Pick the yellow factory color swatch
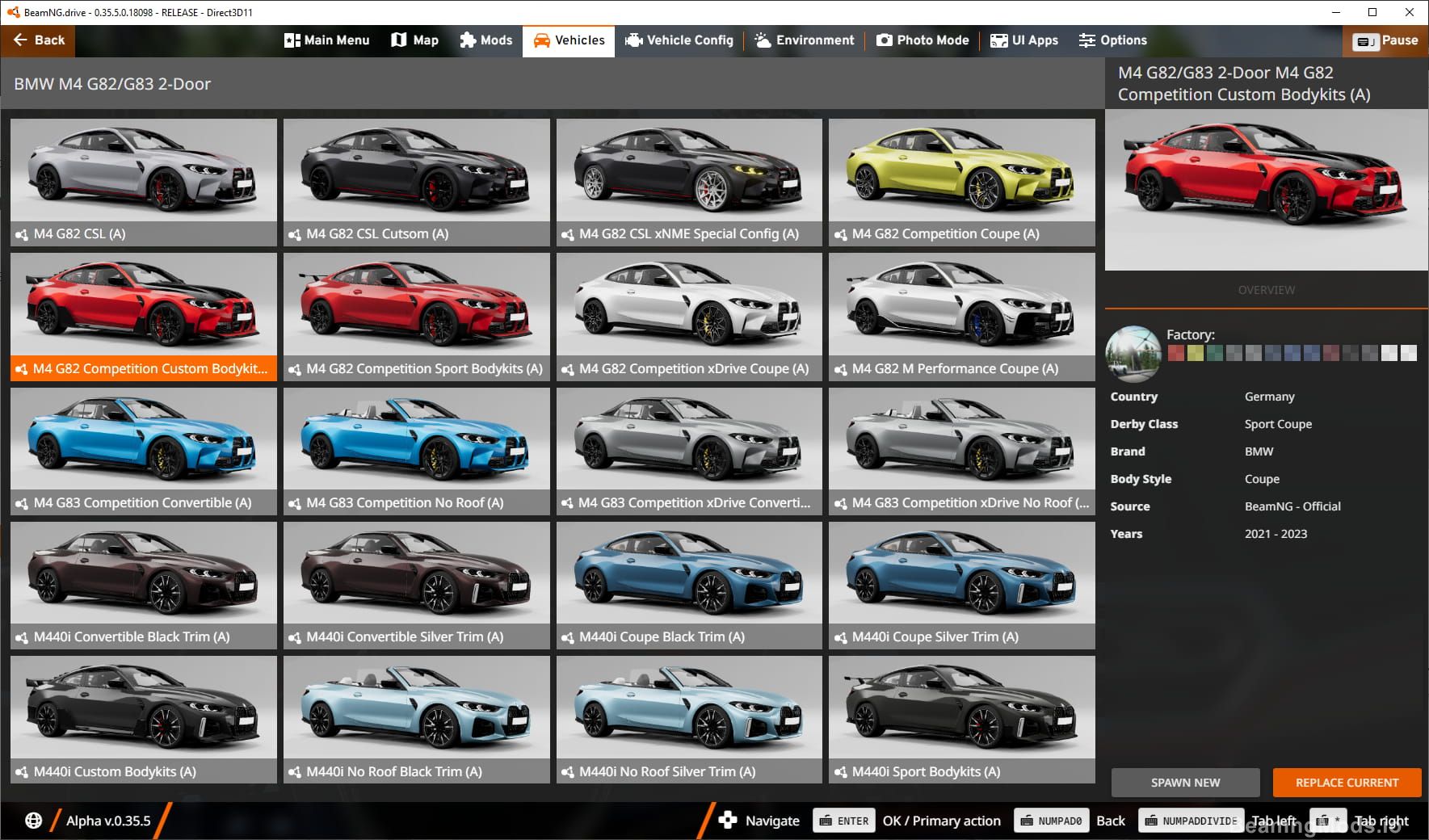The image size is (1429, 840). [1195, 353]
